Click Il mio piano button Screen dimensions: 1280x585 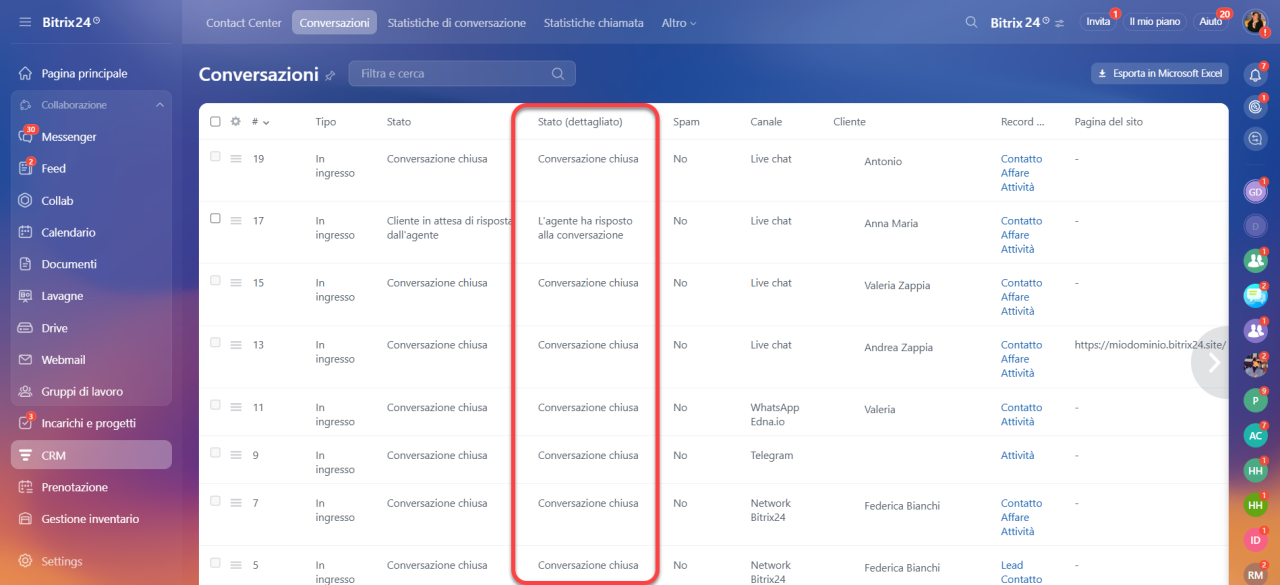(1155, 22)
